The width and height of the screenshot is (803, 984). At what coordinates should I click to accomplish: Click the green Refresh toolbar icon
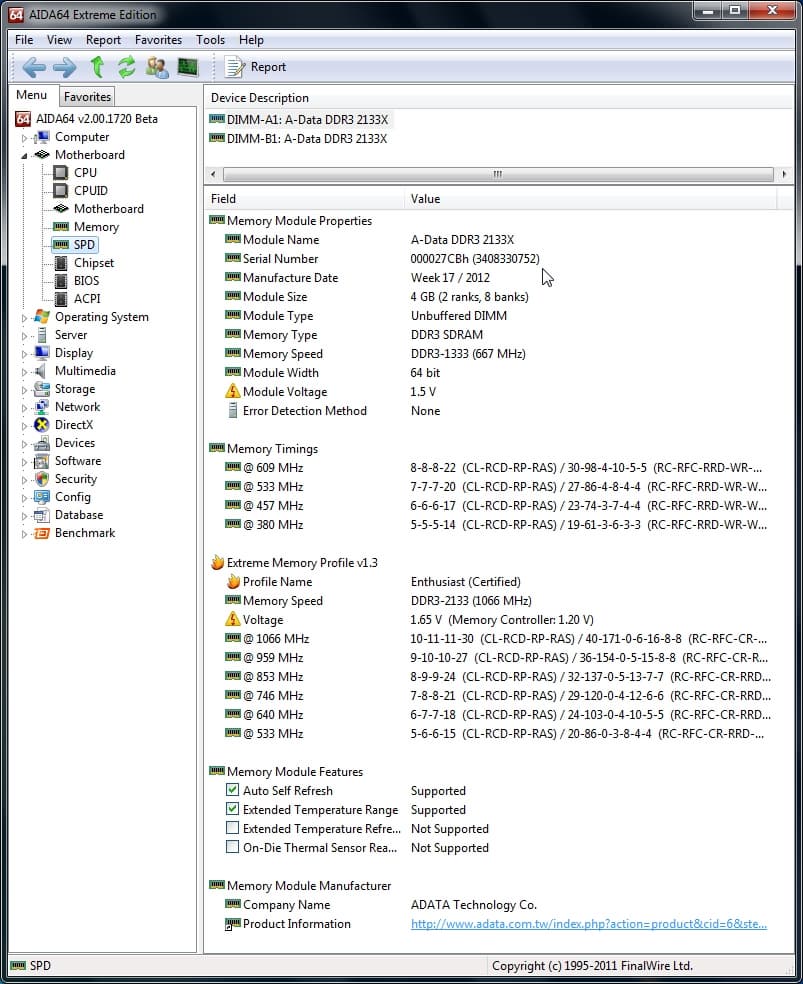point(127,67)
